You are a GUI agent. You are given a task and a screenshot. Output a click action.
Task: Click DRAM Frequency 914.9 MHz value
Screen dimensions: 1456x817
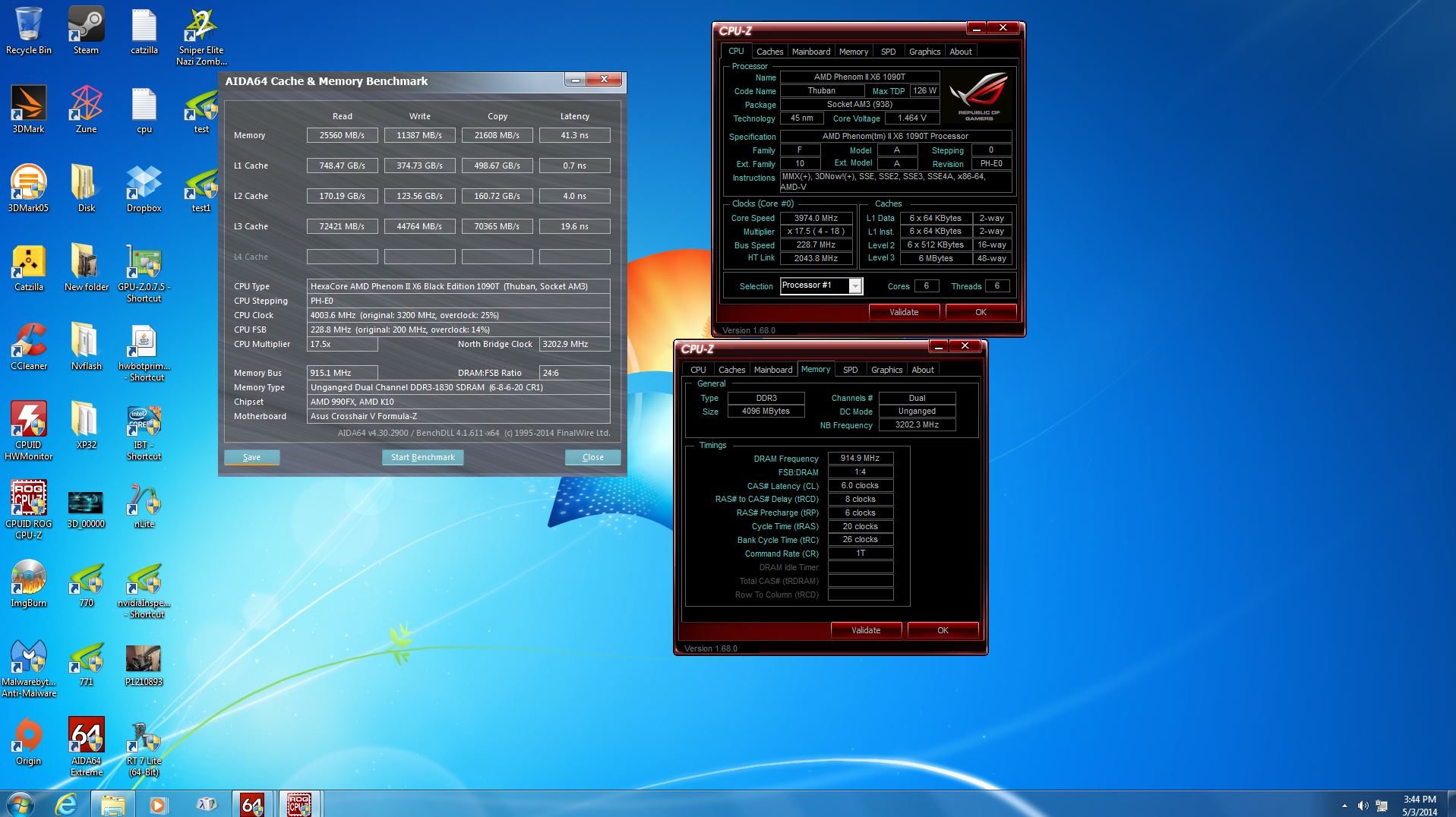click(x=860, y=458)
